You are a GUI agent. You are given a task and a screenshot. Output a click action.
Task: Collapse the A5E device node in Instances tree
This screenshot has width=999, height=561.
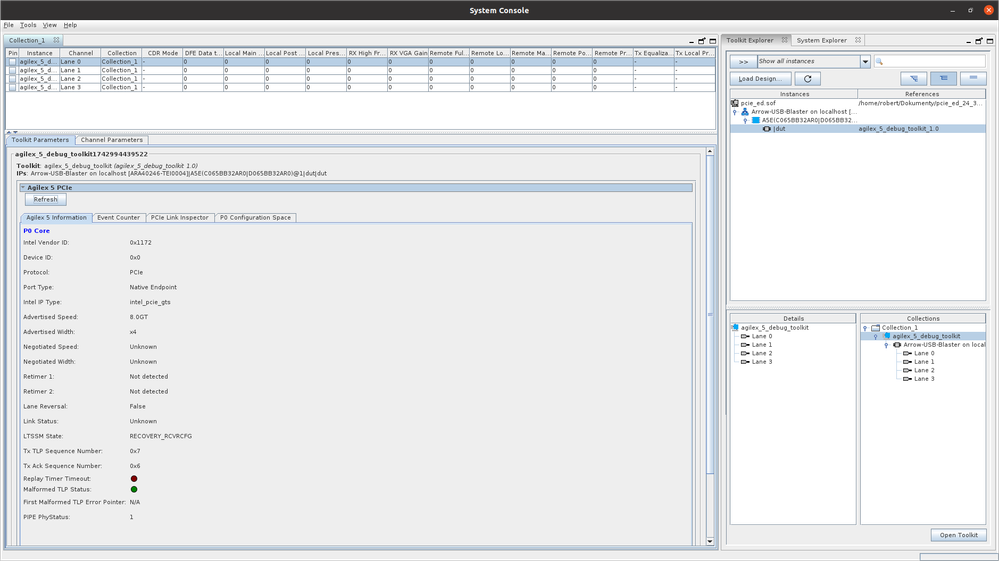click(x=745, y=120)
